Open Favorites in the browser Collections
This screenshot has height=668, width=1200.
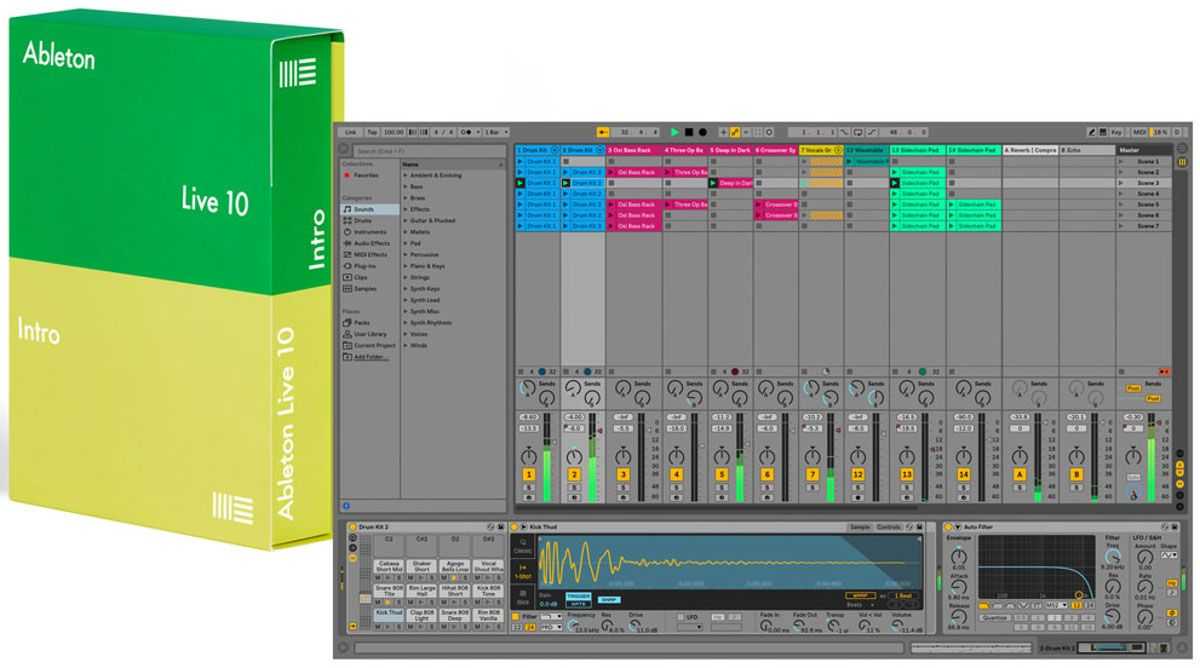365,175
